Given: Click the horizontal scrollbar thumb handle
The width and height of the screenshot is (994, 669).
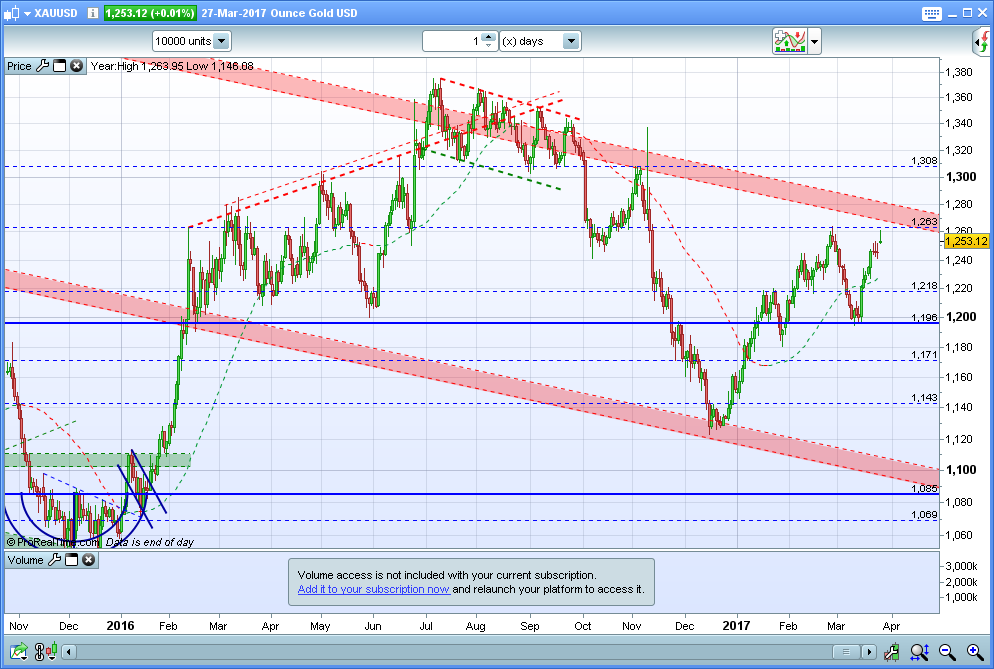Looking at the screenshot, I should [x=846, y=651].
